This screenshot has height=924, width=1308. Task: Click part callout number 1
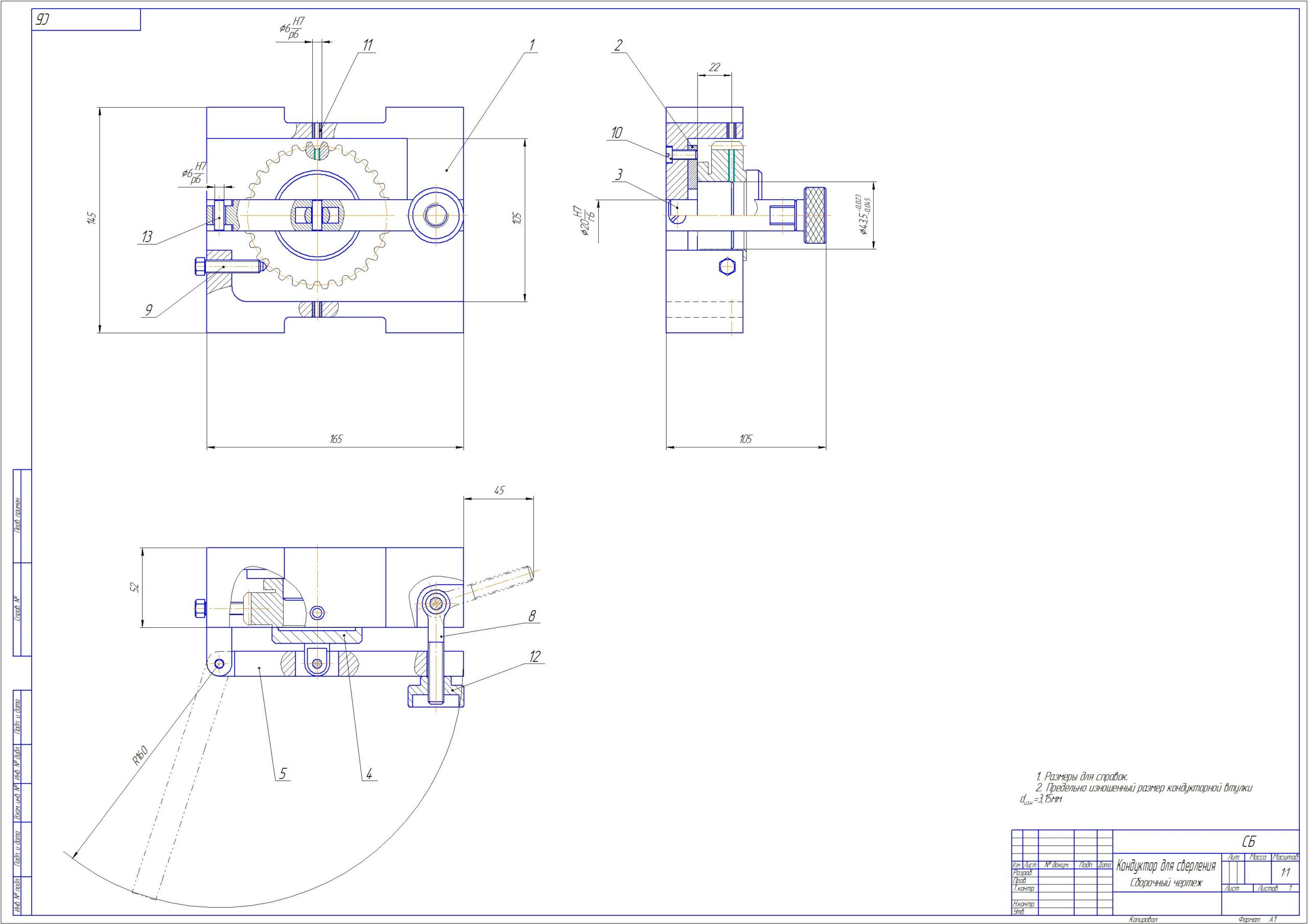click(x=532, y=45)
